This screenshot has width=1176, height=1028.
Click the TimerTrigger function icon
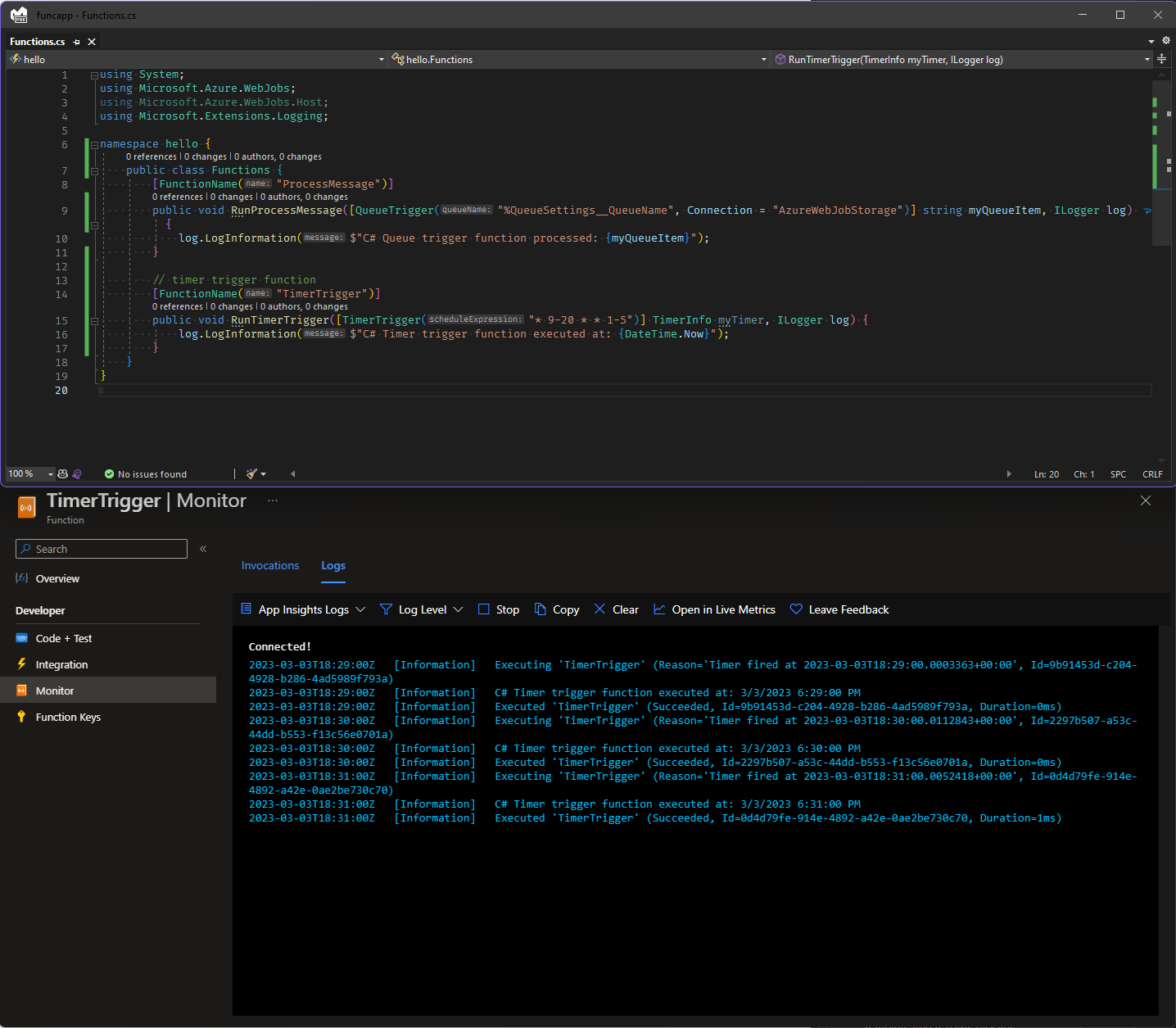coord(27,508)
